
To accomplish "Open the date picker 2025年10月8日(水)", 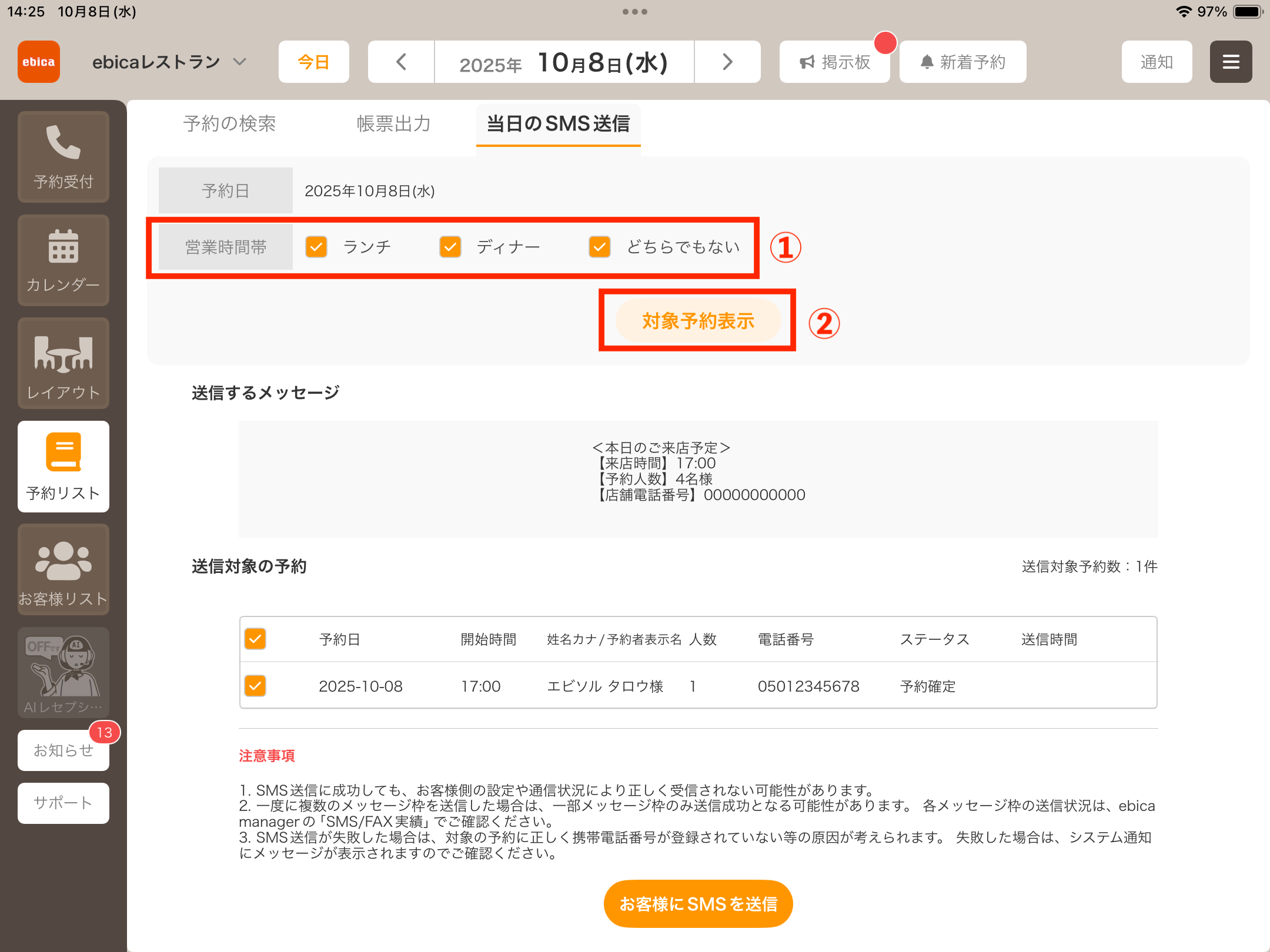I will [x=564, y=62].
